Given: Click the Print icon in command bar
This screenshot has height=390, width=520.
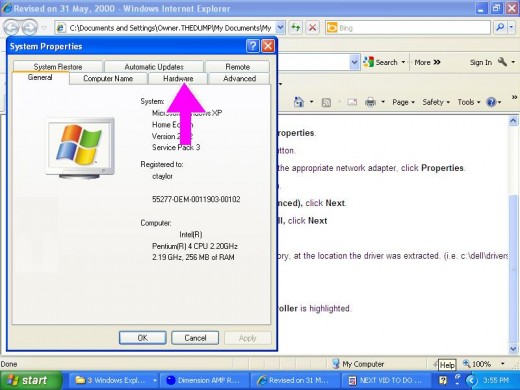Looking at the screenshot, I should [x=370, y=102].
